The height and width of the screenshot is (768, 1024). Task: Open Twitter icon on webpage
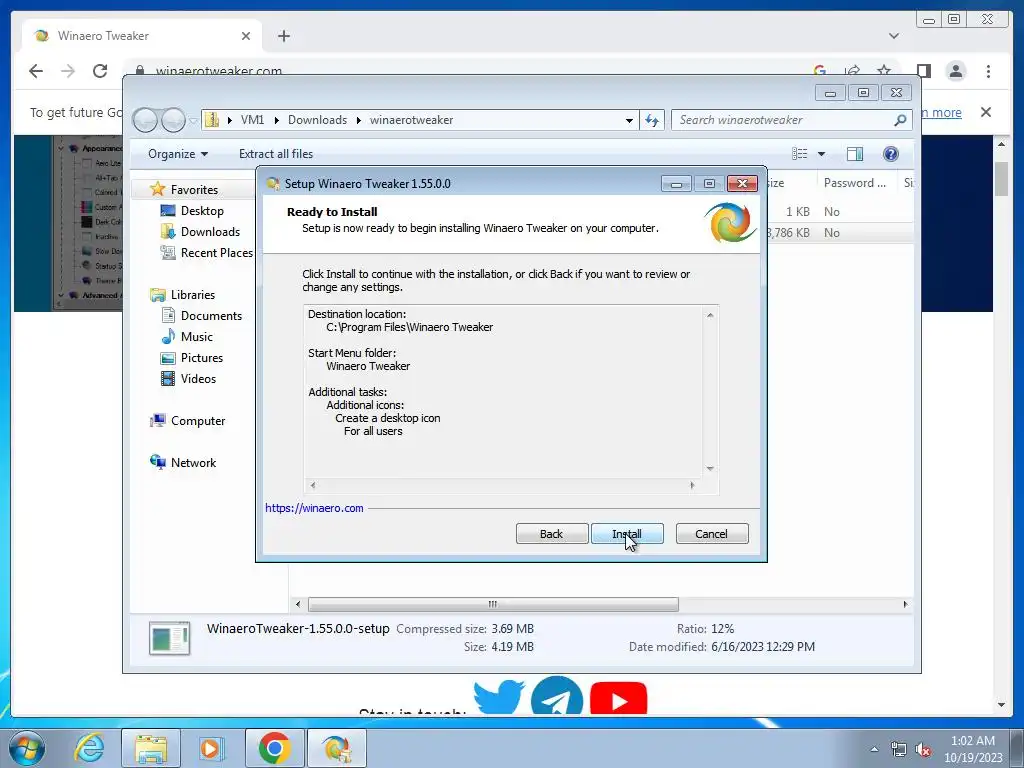point(499,697)
